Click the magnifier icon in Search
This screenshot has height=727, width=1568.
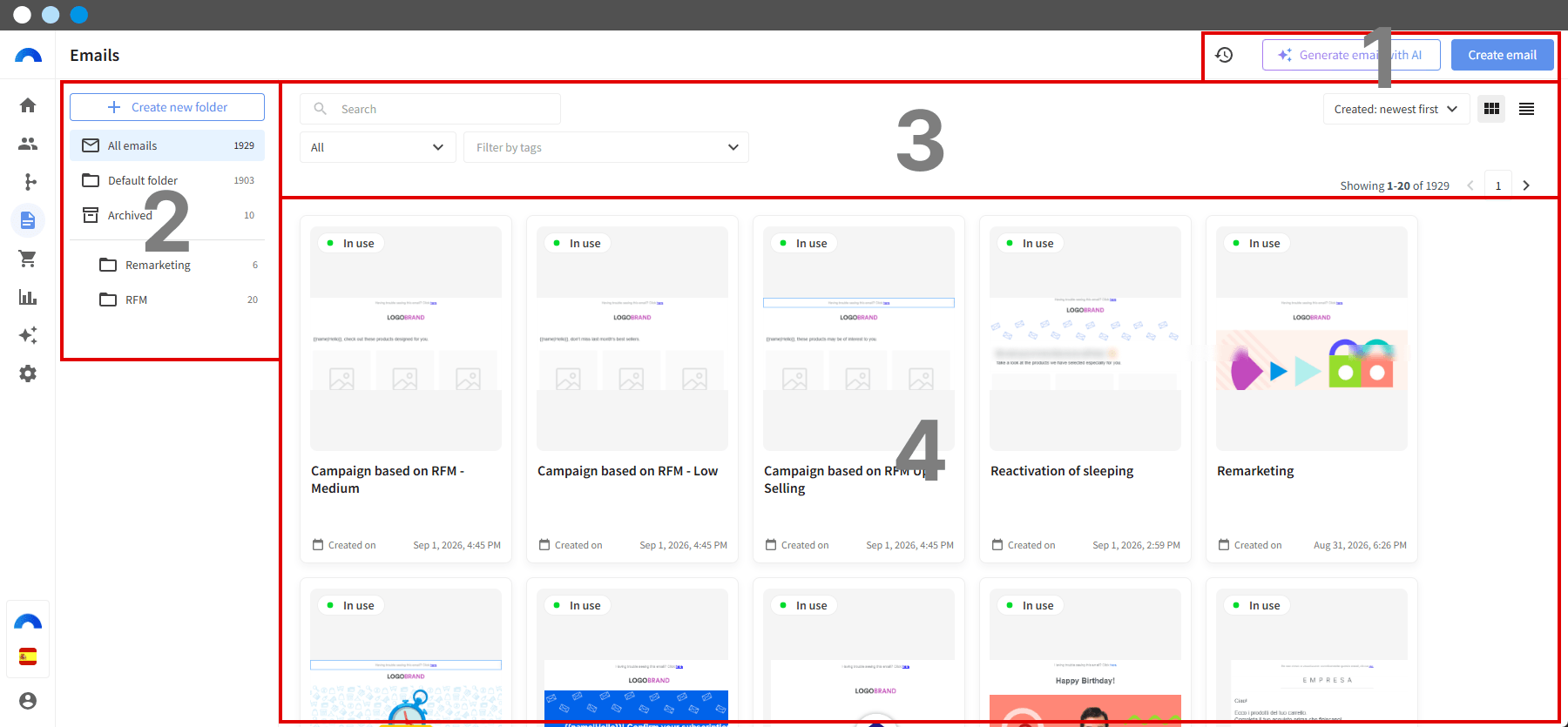click(321, 109)
